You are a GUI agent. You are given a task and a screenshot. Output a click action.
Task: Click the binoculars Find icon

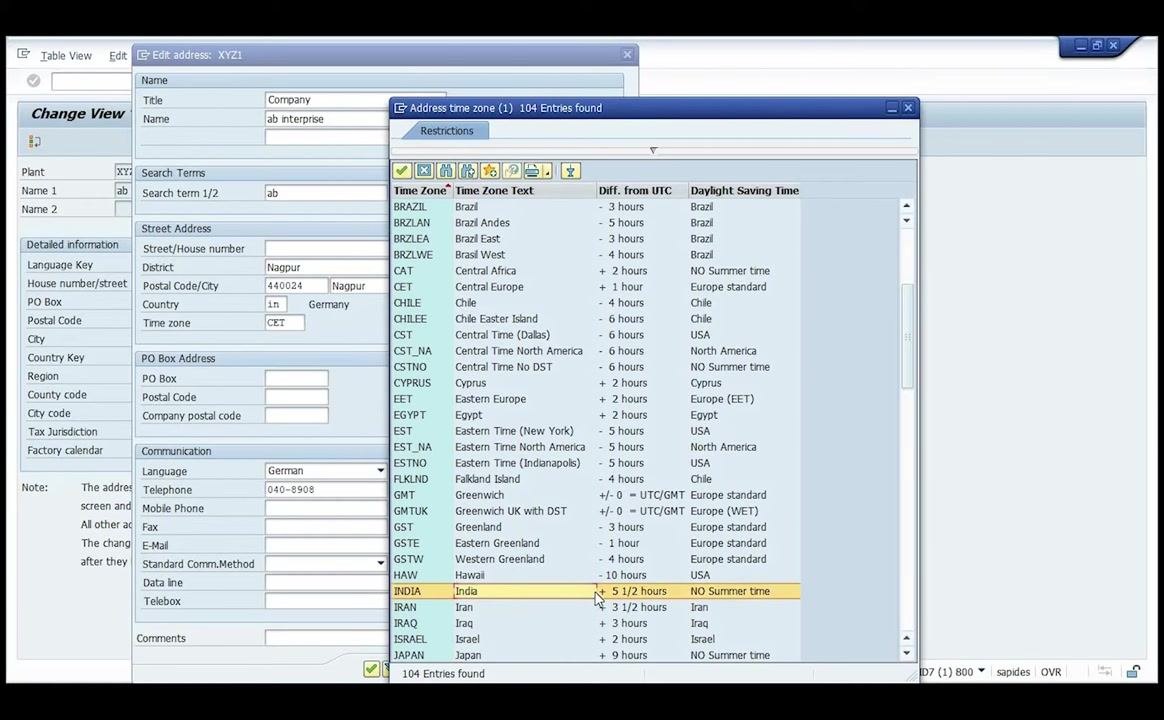tap(445, 171)
